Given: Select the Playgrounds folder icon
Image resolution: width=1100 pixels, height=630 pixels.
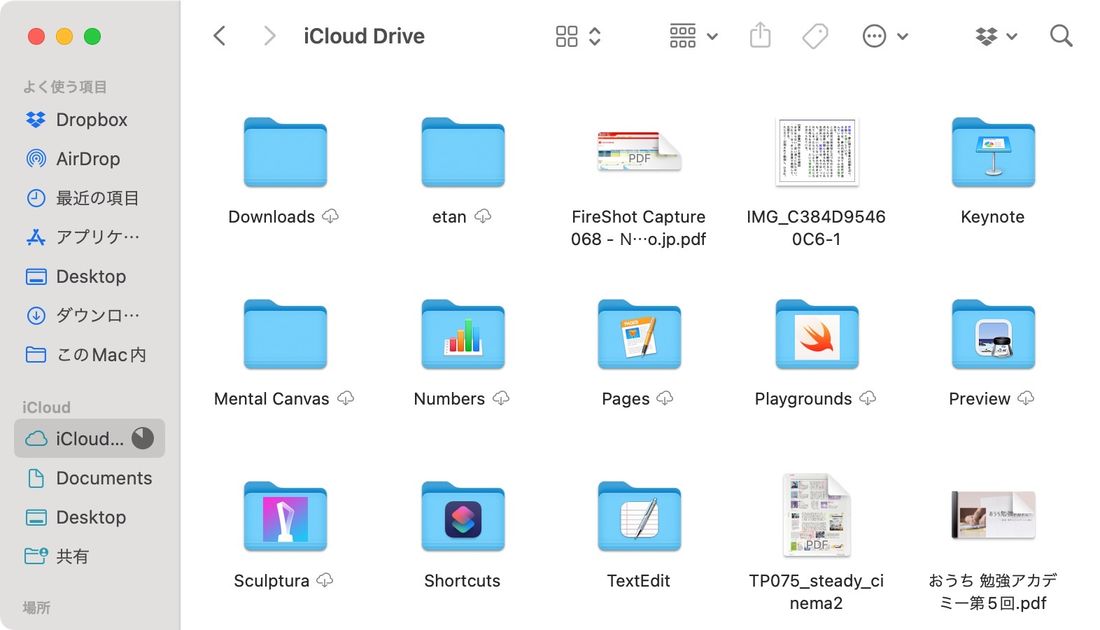Looking at the screenshot, I should (817, 334).
